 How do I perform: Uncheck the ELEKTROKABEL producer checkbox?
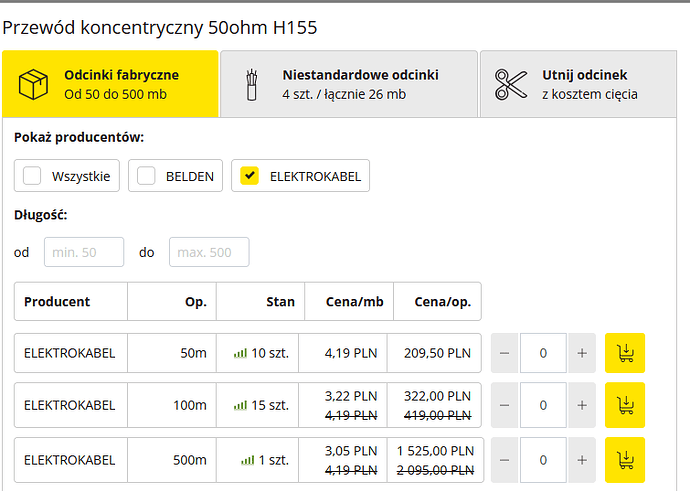[250, 176]
